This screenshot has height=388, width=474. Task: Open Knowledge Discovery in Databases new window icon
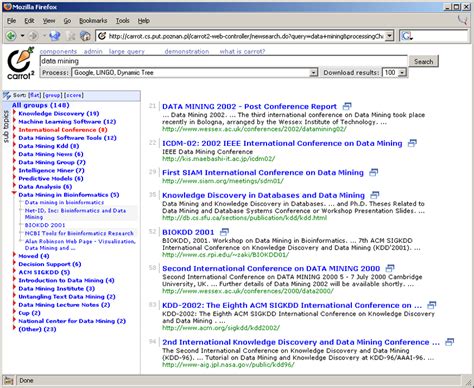pyautogui.click(x=375, y=195)
